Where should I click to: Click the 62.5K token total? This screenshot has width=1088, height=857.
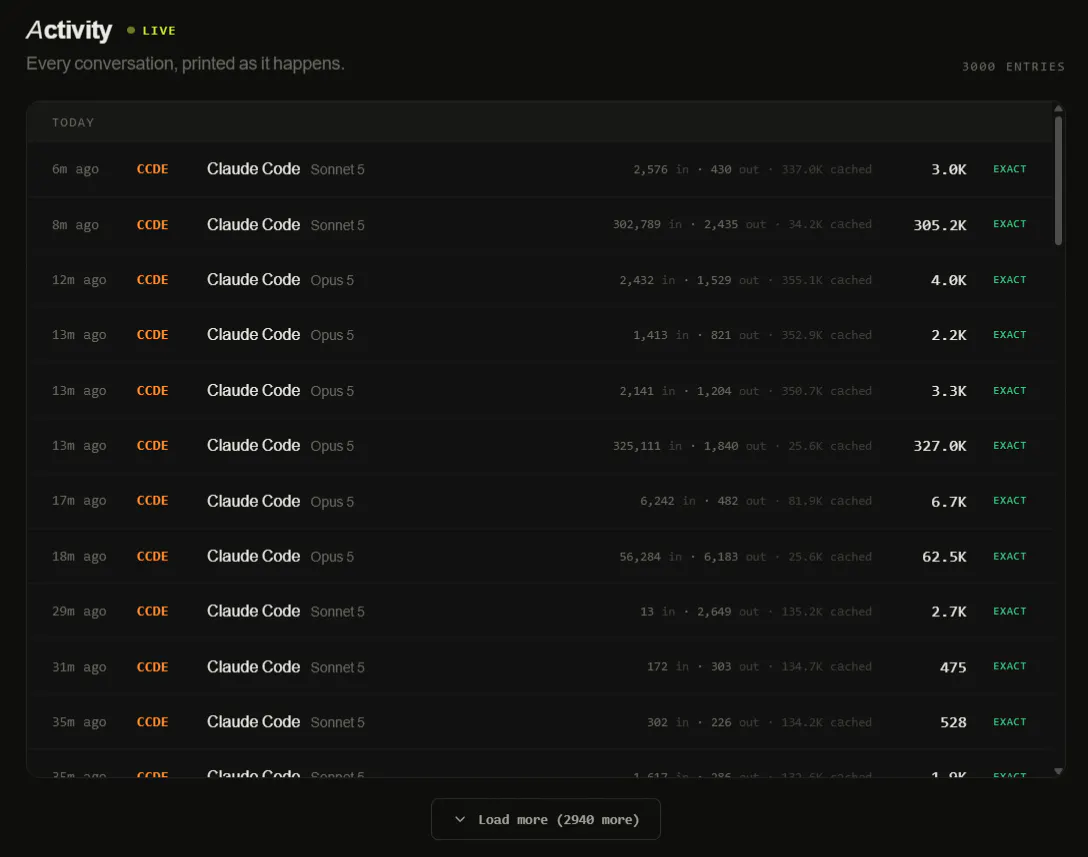944,557
